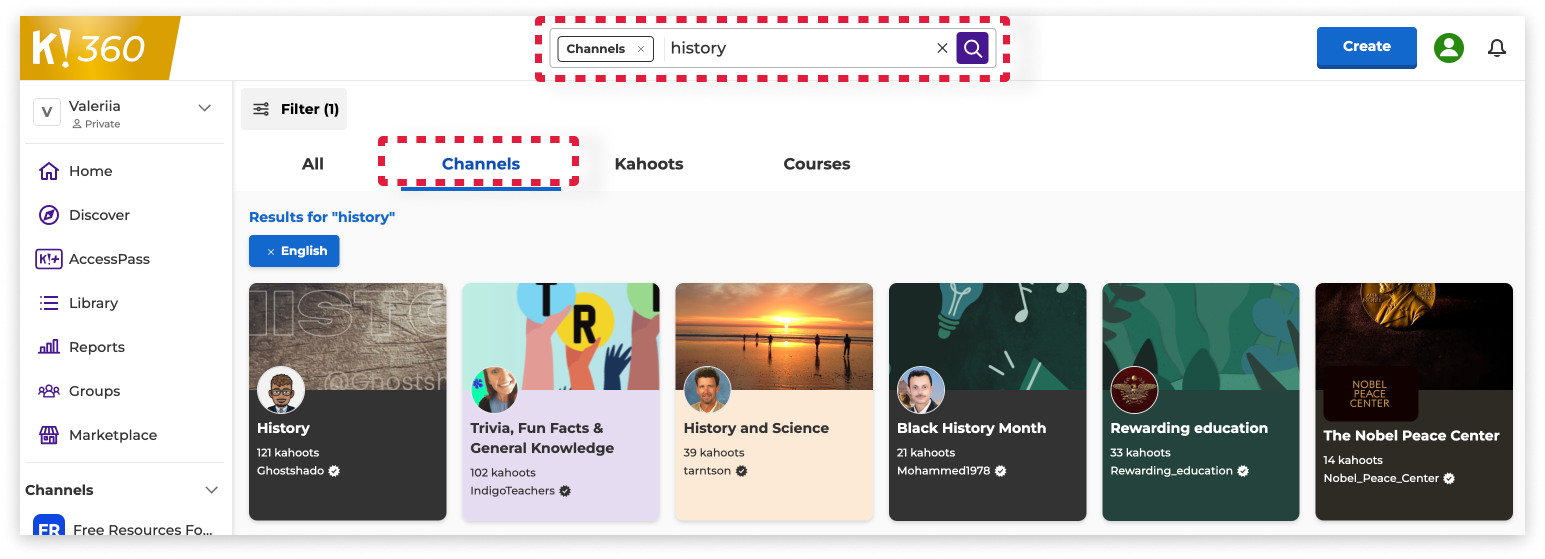Switch to the Kahoots tab
This screenshot has width=1545, height=559.
648,164
